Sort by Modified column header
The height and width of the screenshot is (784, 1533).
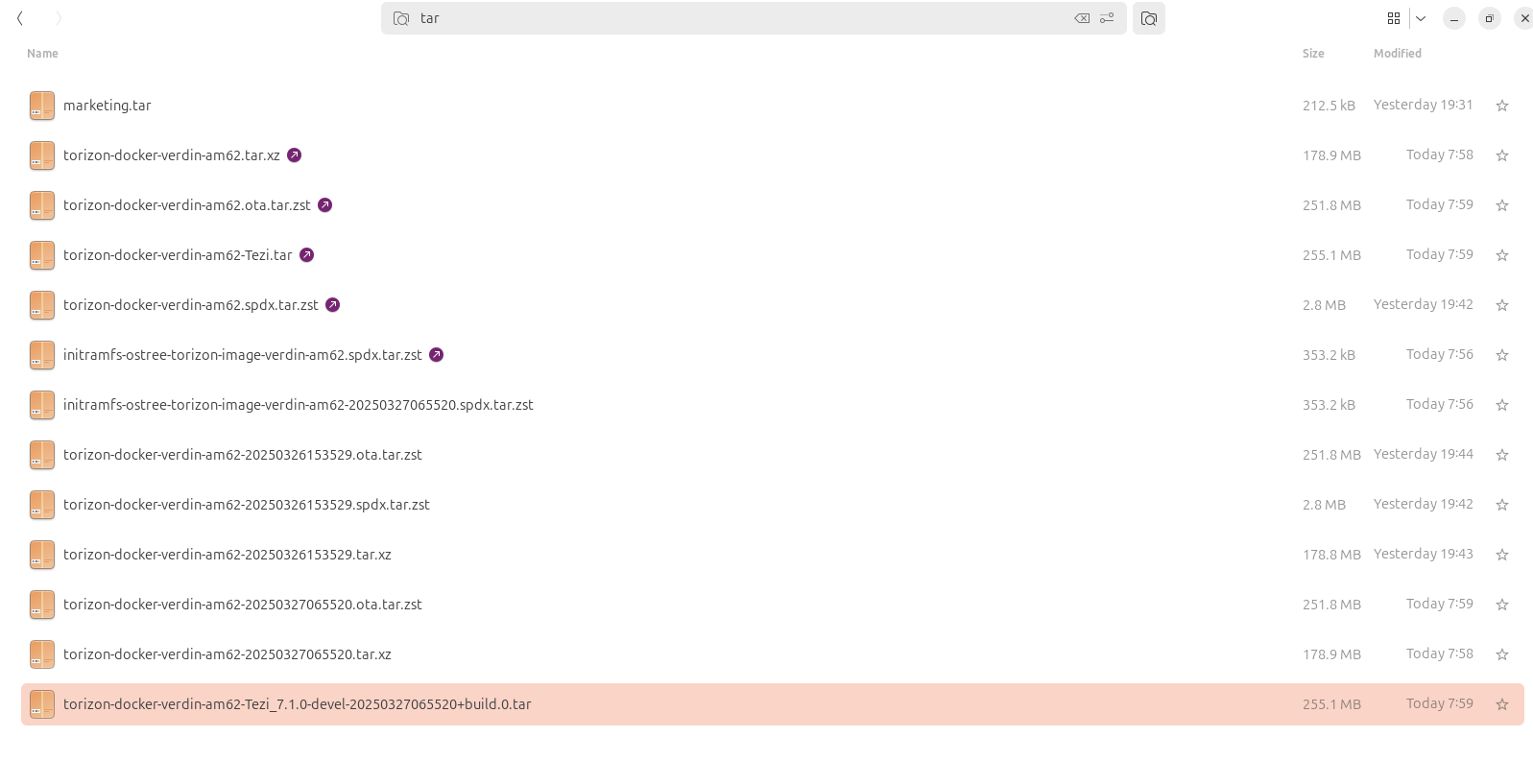click(1398, 54)
